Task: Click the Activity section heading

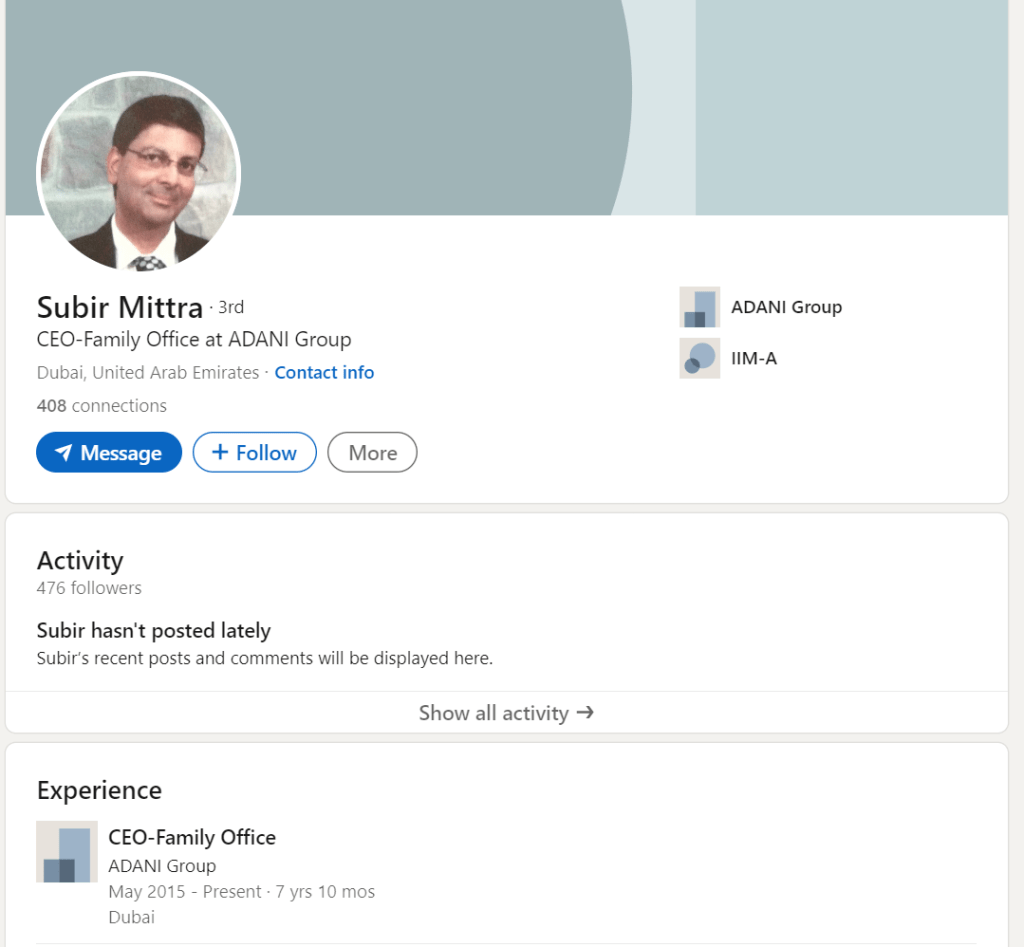Action: click(x=80, y=560)
